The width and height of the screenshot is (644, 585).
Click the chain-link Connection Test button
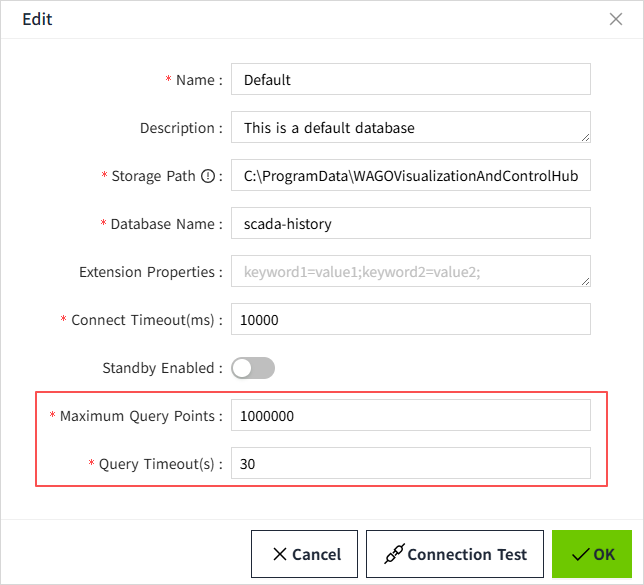pyautogui.click(x=454, y=554)
